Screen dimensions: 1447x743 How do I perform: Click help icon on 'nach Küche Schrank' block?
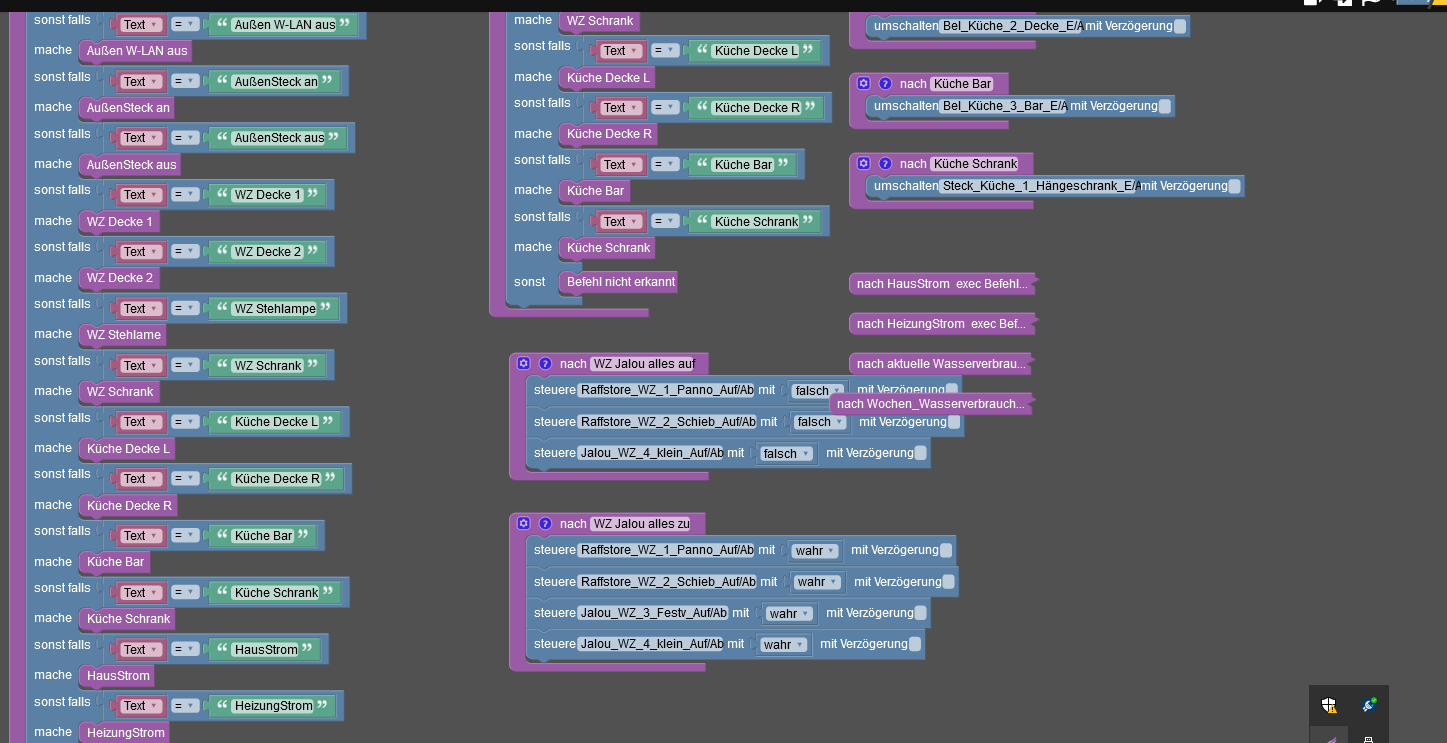click(x=885, y=163)
